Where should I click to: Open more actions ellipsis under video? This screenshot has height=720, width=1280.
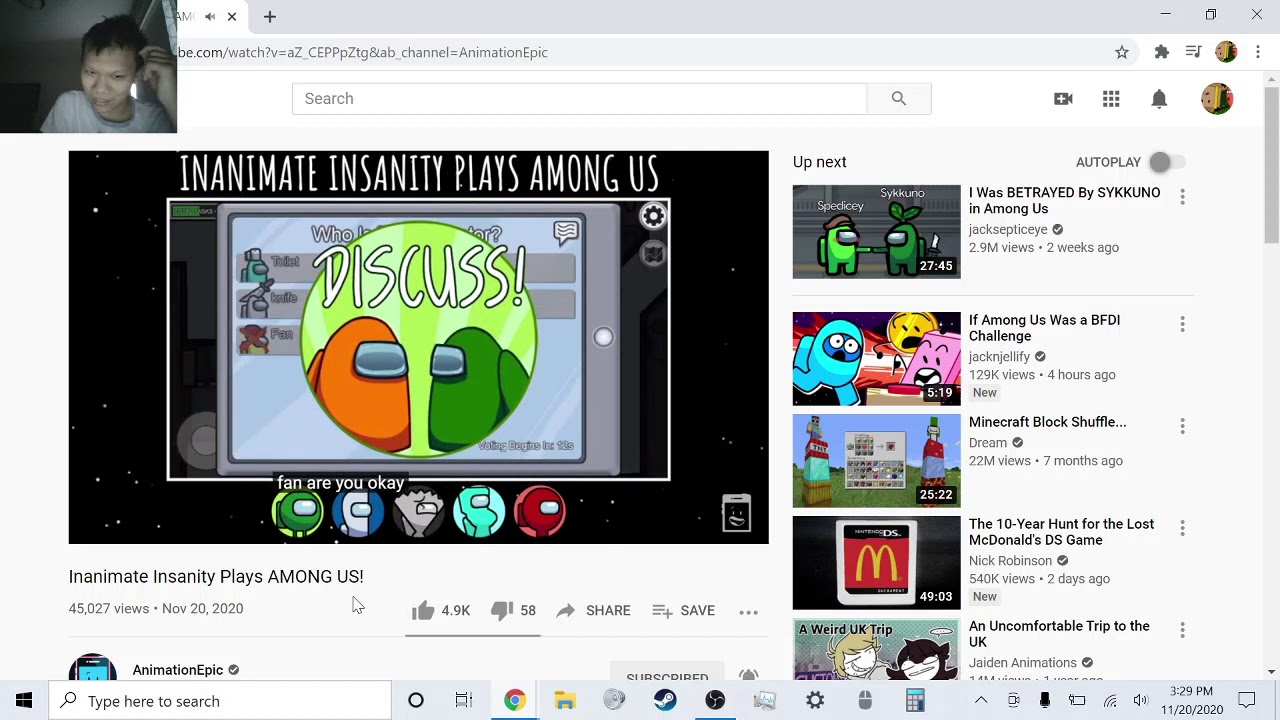pyautogui.click(x=748, y=611)
